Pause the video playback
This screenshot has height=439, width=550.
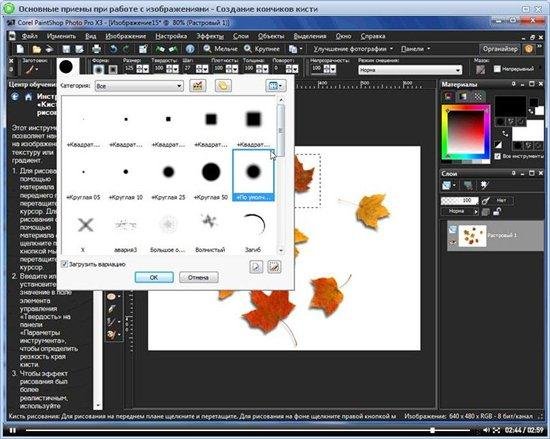pos(13,430)
